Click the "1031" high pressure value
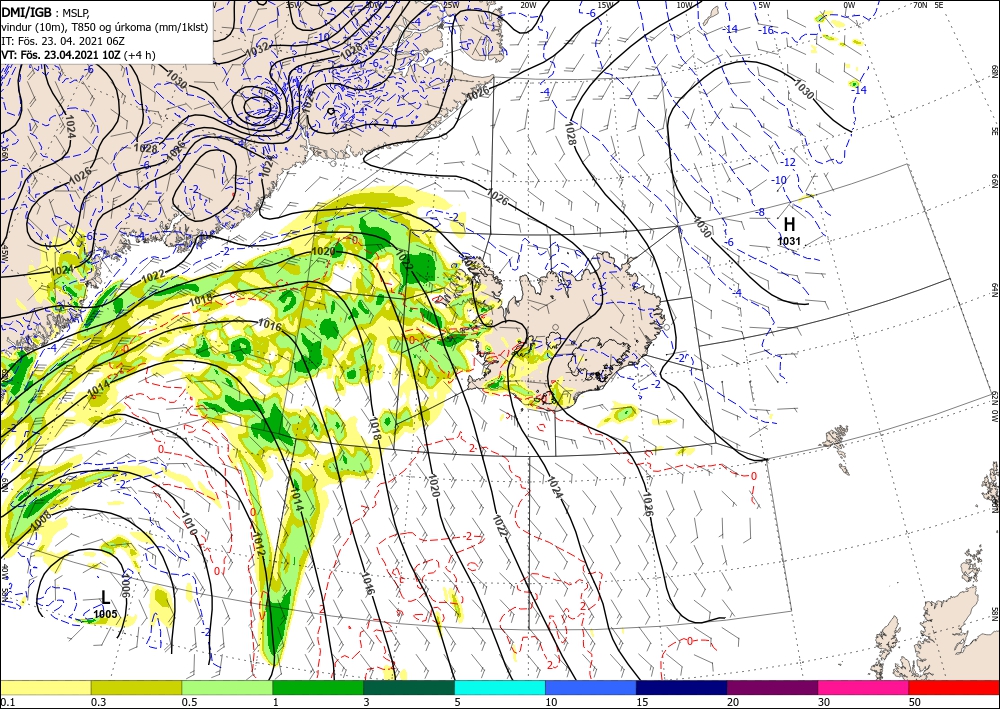Screen dimensions: 1000x709 point(789,241)
